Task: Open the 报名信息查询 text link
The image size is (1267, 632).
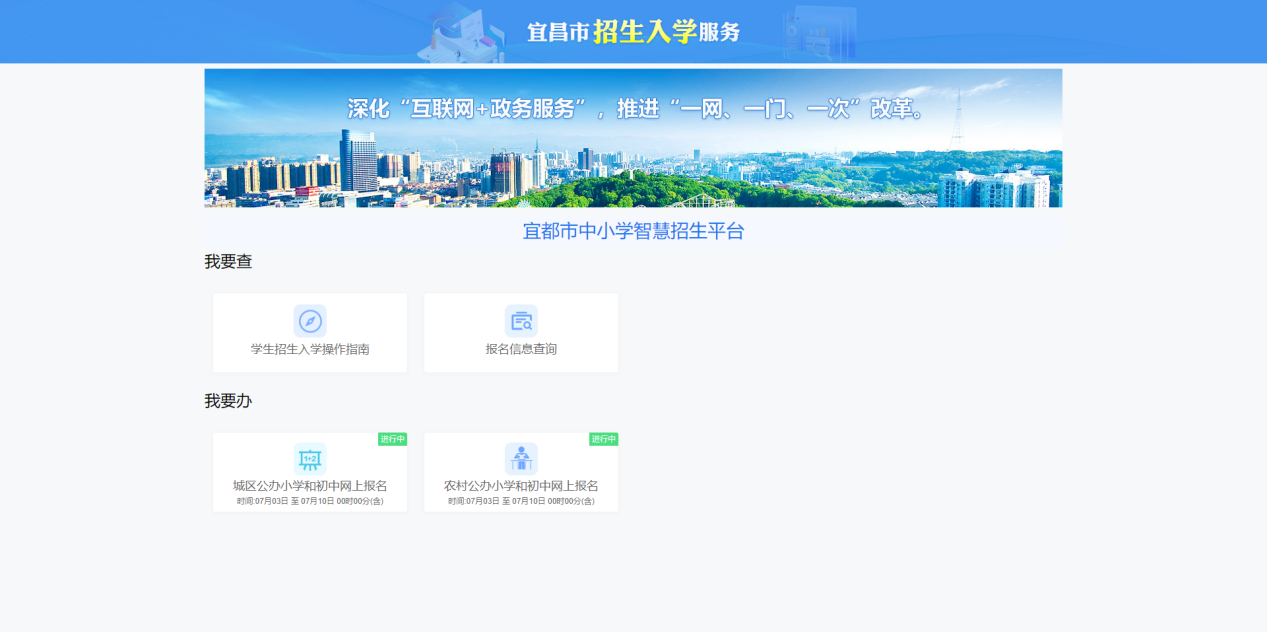Action: 521,349
